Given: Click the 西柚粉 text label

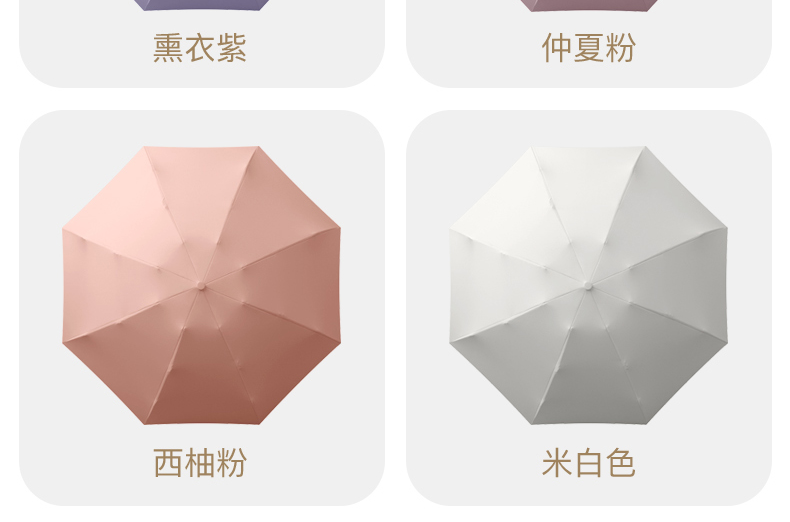Looking at the screenshot, I should [x=200, y=463].
